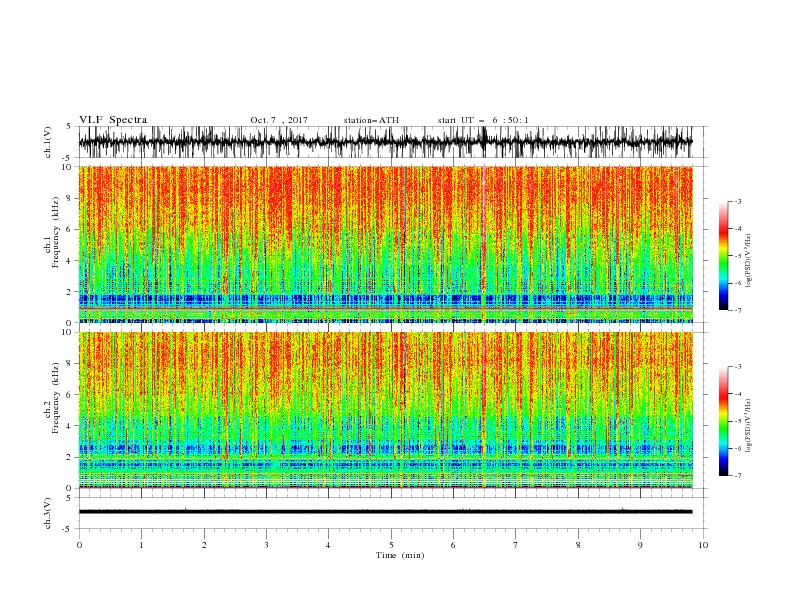
Task: Click the "ch.1(V)" waveform axis label
Action: [48, 142]
